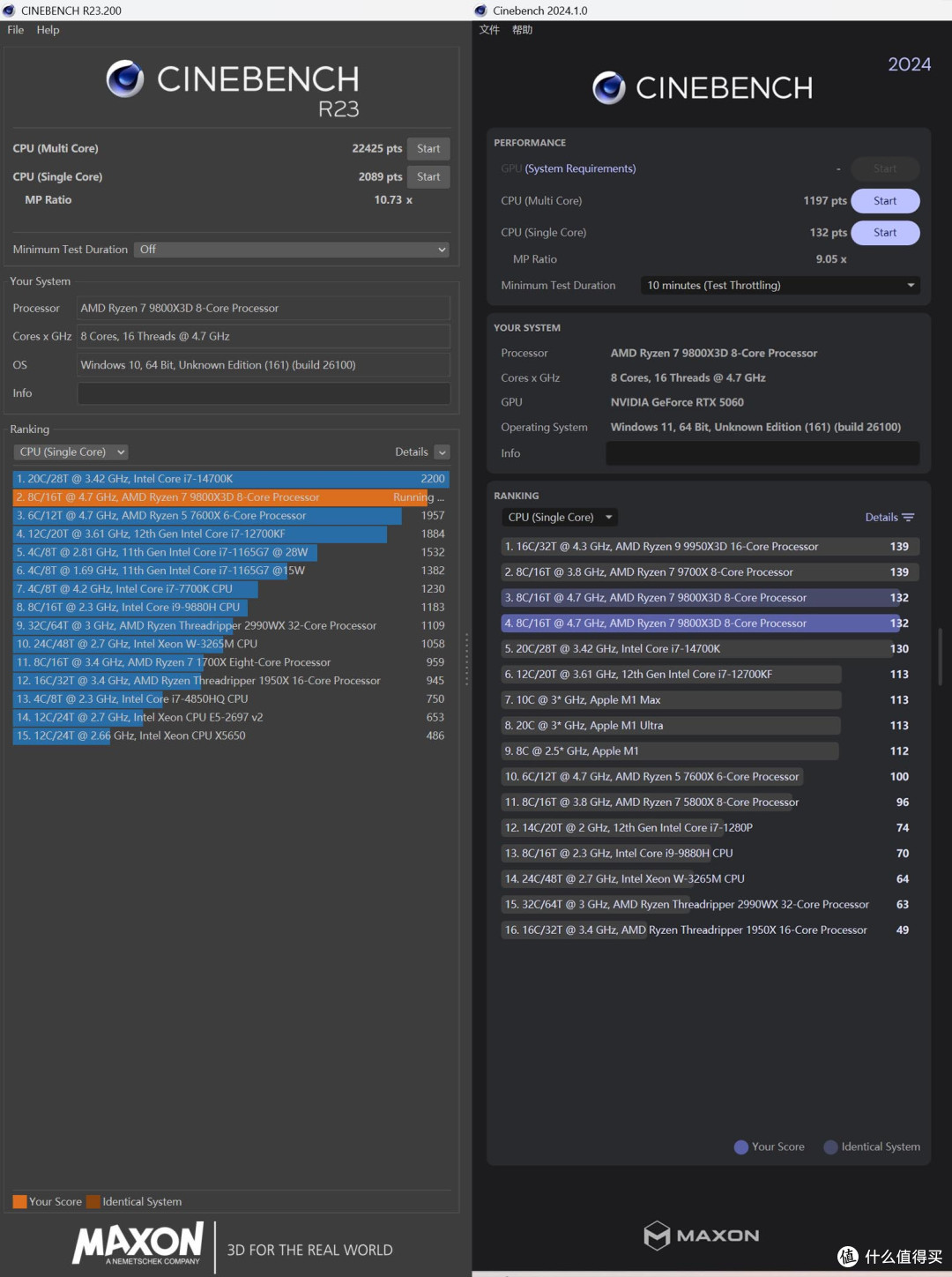Select R23 ranking row Core i7-12700KF
The height and width of the screenshot is (1277, 952).
(231, 534)
